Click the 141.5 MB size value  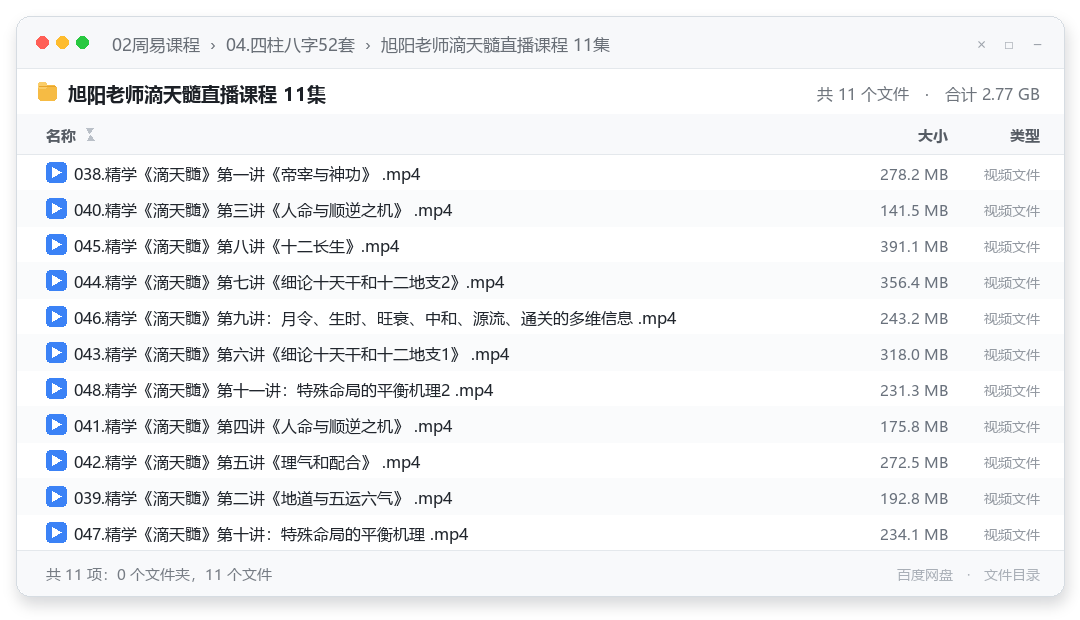click(914, 210)
